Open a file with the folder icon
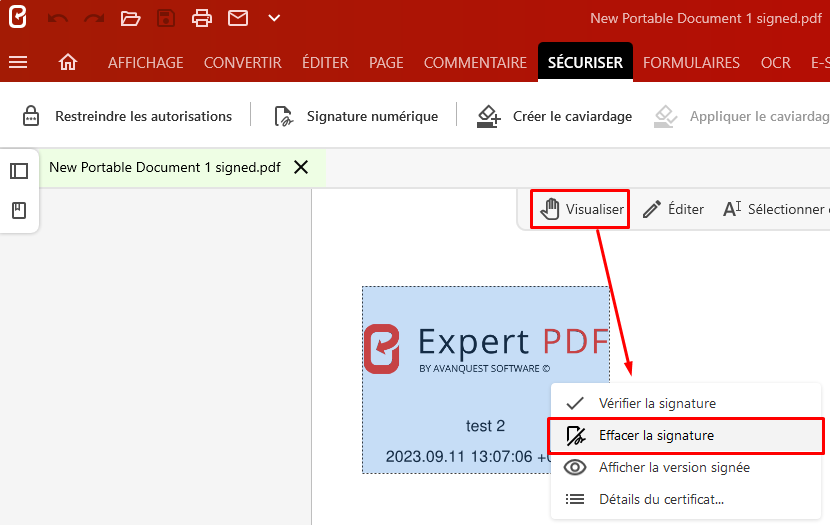 (x=130, y=19)
